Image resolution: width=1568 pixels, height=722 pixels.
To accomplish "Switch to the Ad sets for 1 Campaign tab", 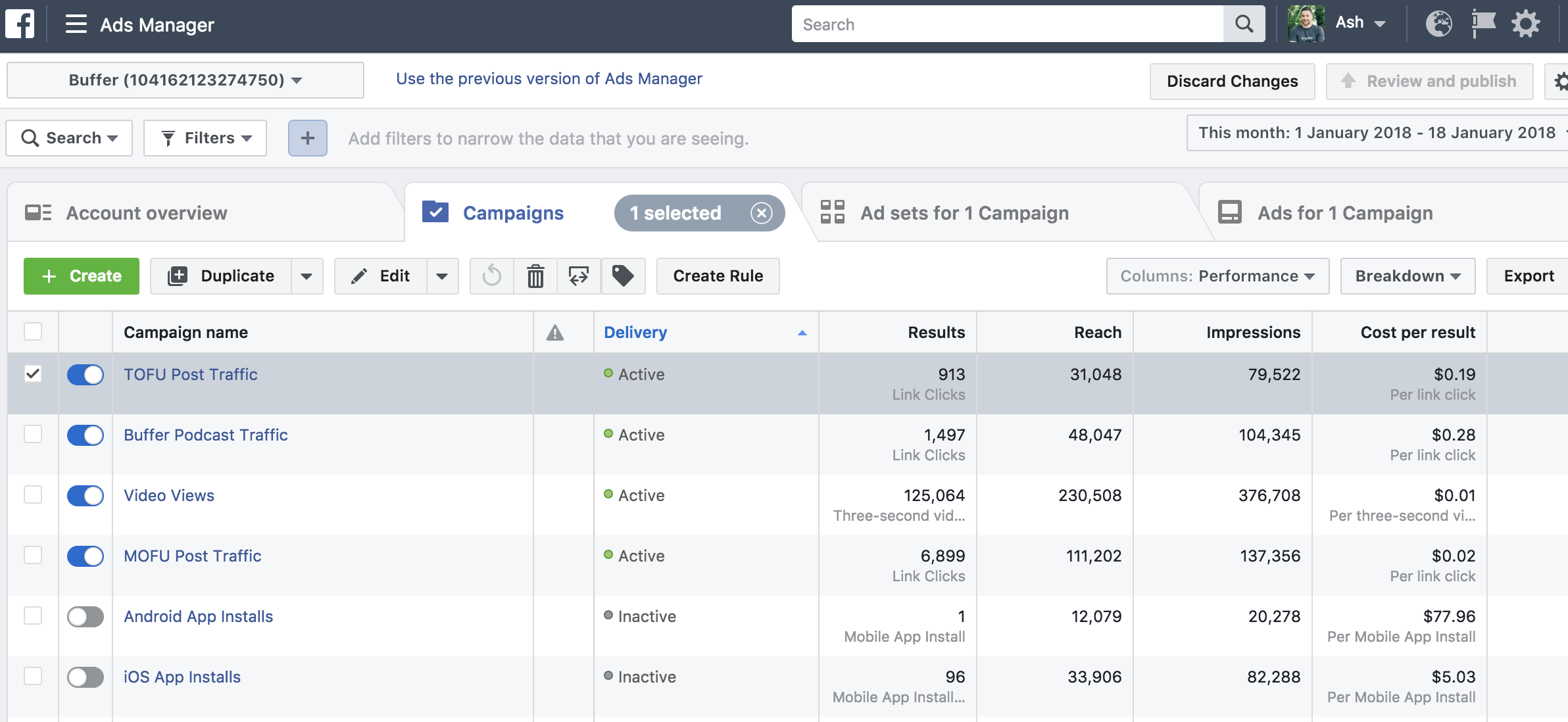I will pyautogui.click(x=964, y=212).
